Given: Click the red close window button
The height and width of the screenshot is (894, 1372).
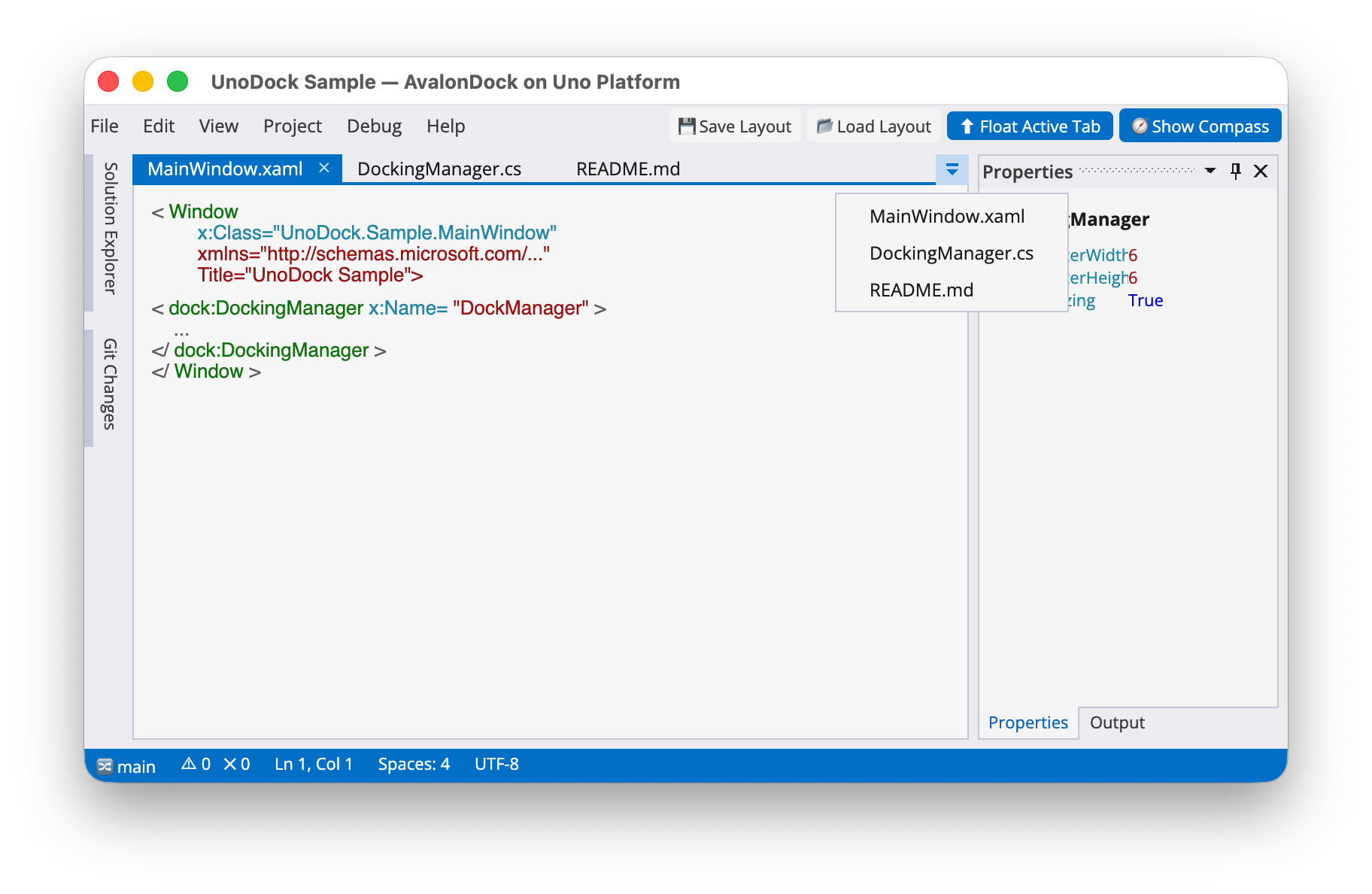Looking at the screenshot, I should tap(108, 81).
